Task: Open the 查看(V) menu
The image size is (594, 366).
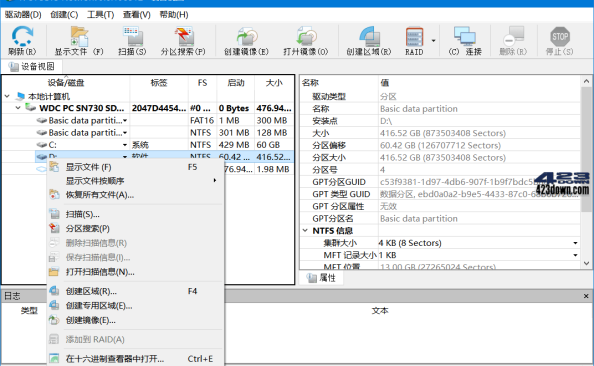Action: click(x=136, y=15)
